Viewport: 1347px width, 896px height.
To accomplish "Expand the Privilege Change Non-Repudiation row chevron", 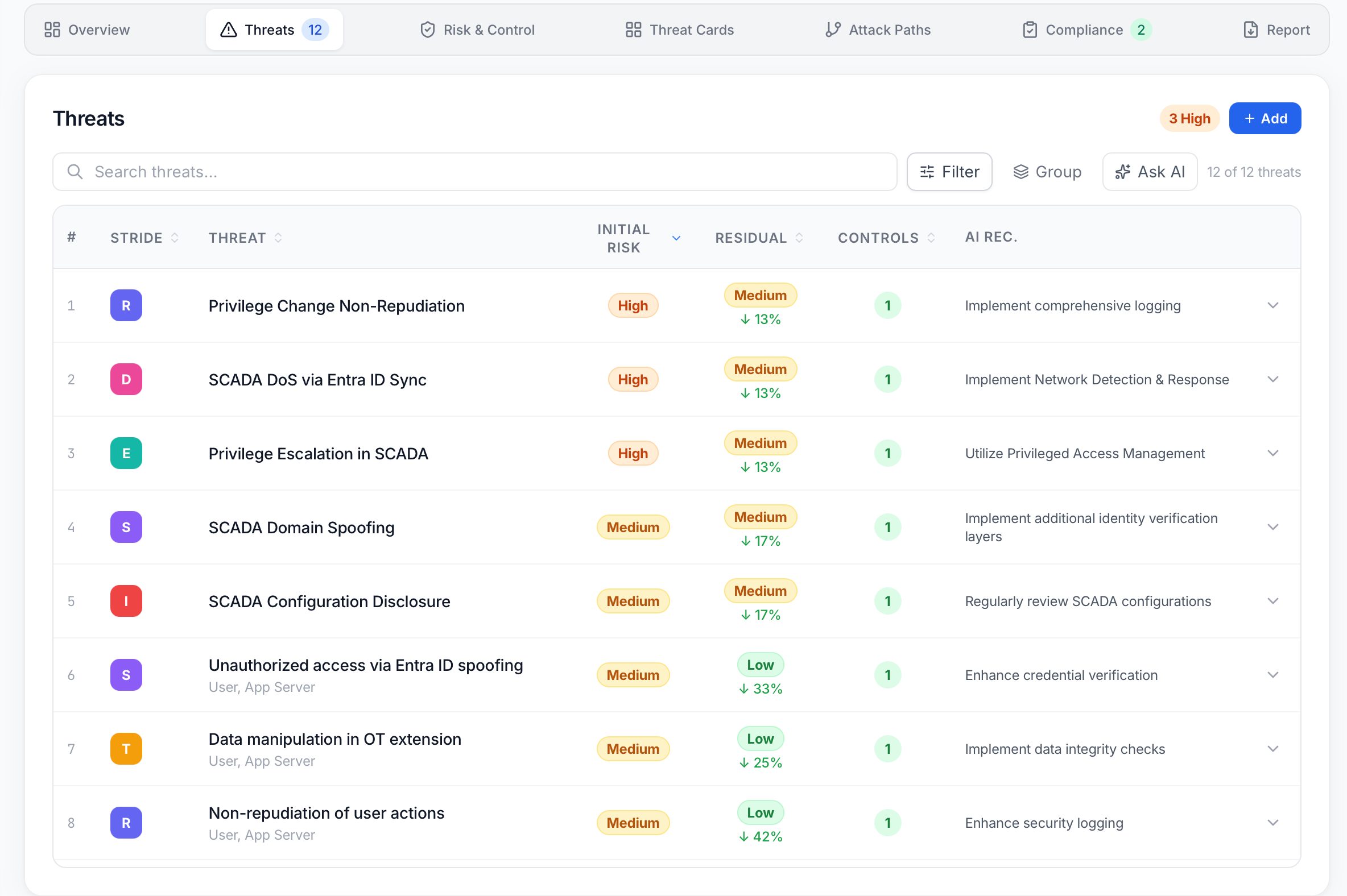I will point(1272,305).
